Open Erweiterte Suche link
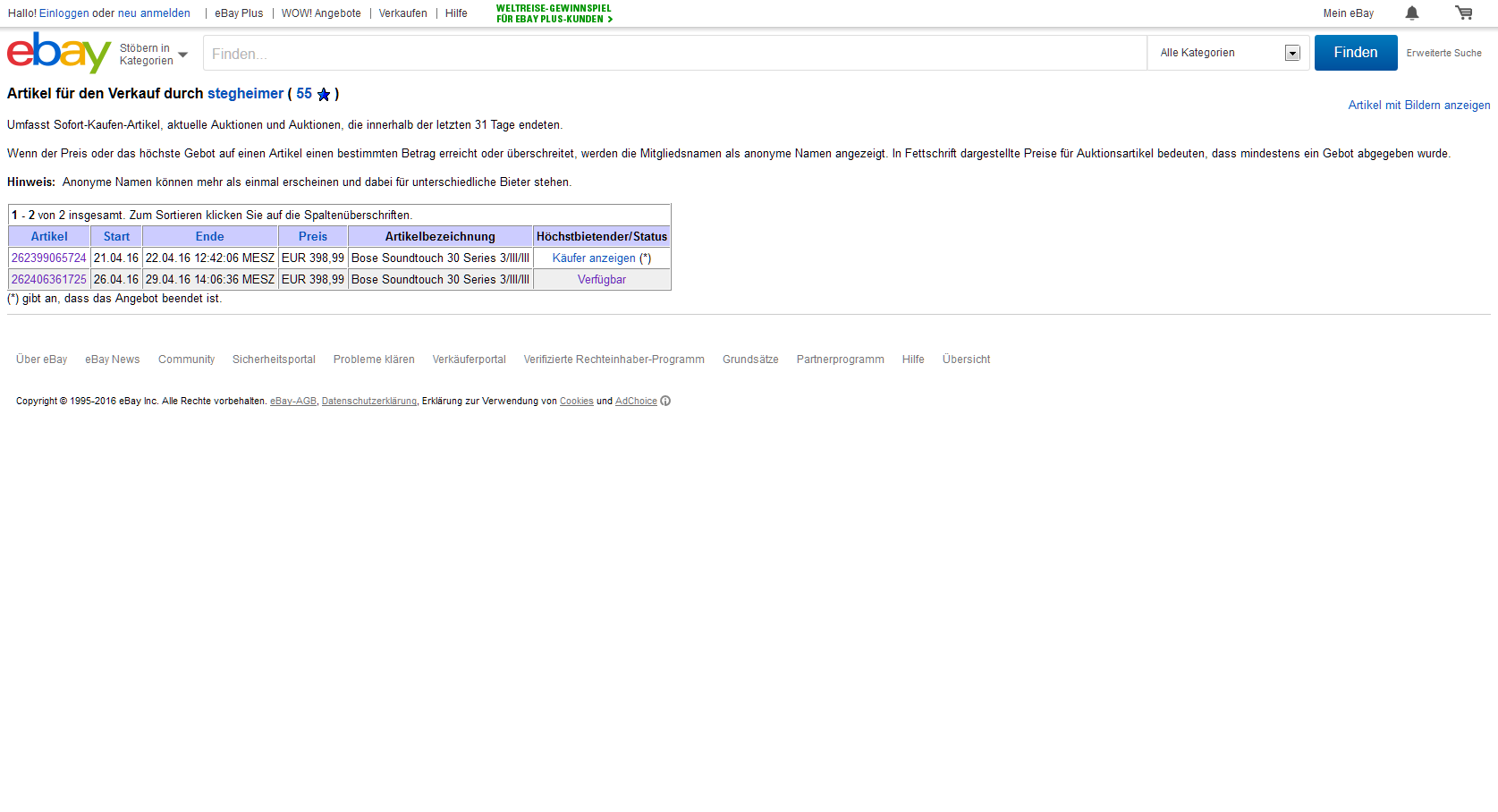The width and height of the screenshot is (1498, 812). pyautogui.click(x=1443, y=53)
